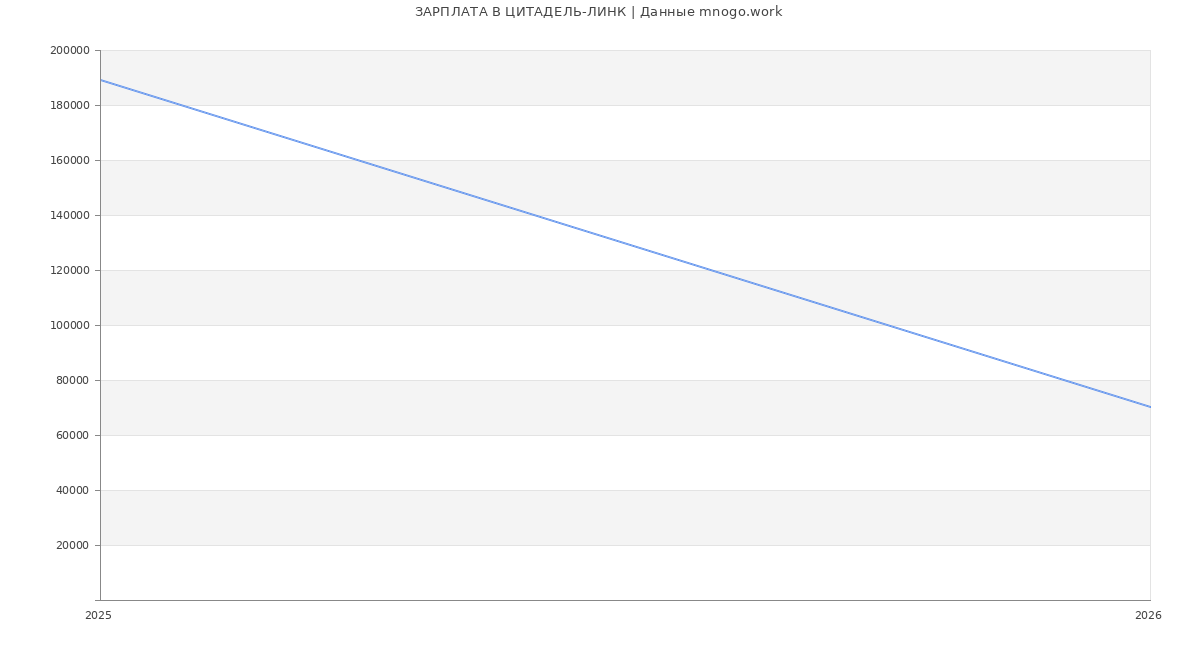1200x650 pixels.
Task: Pick the 120000 y-axis label
Action: (x=69, y=271)
